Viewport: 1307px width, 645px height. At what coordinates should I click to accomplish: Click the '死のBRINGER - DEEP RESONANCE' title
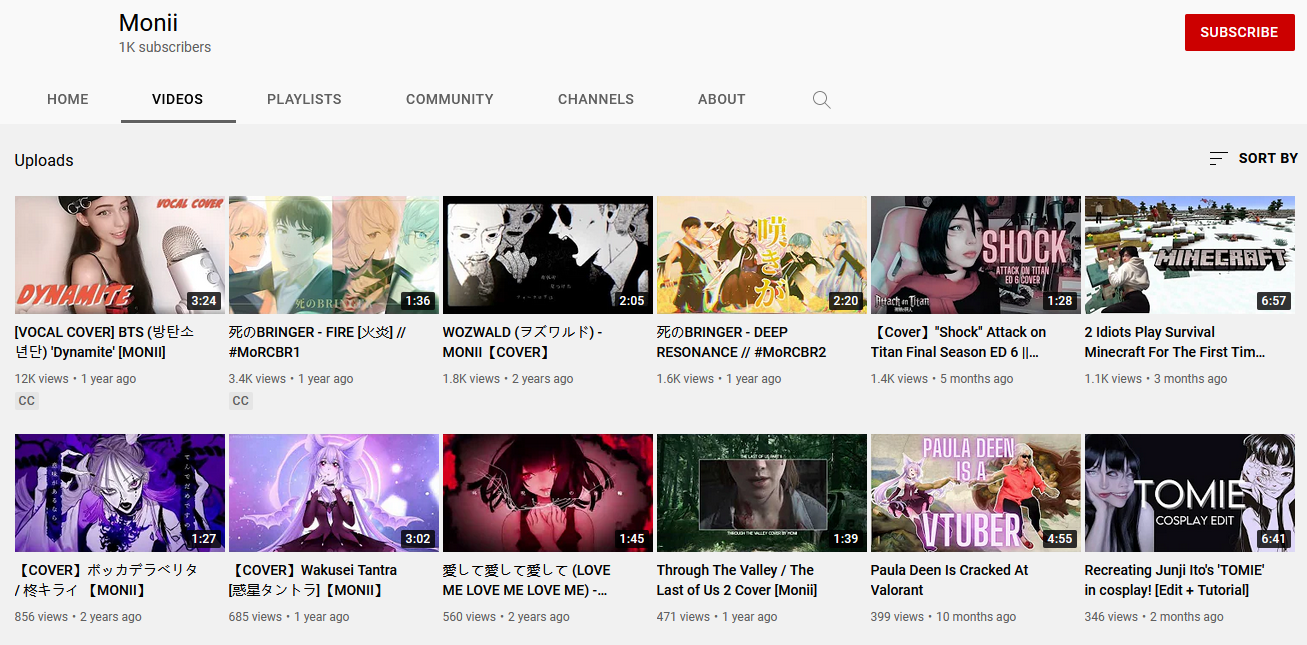pyautogui.click(x=742, y=342)
